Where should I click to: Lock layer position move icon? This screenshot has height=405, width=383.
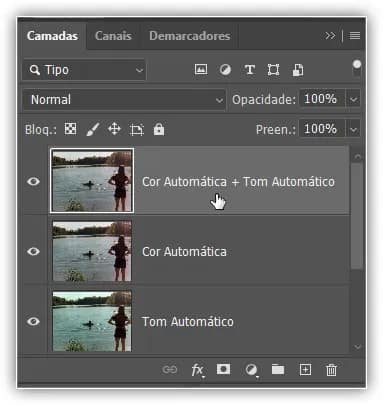pos(114,129)
